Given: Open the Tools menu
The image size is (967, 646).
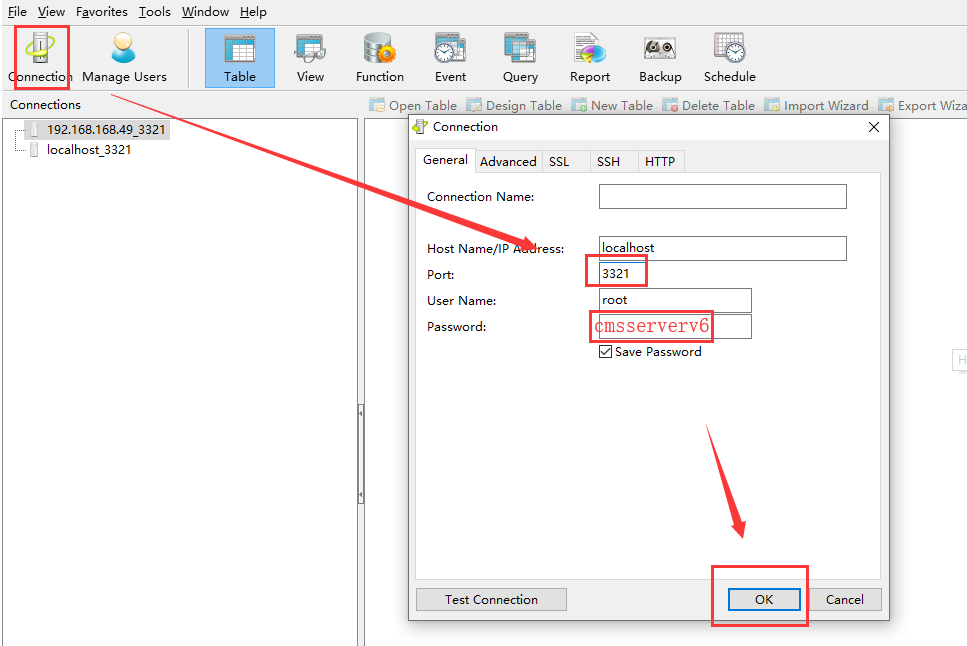Looking at the screenshot, I should (x=154, y=12).
